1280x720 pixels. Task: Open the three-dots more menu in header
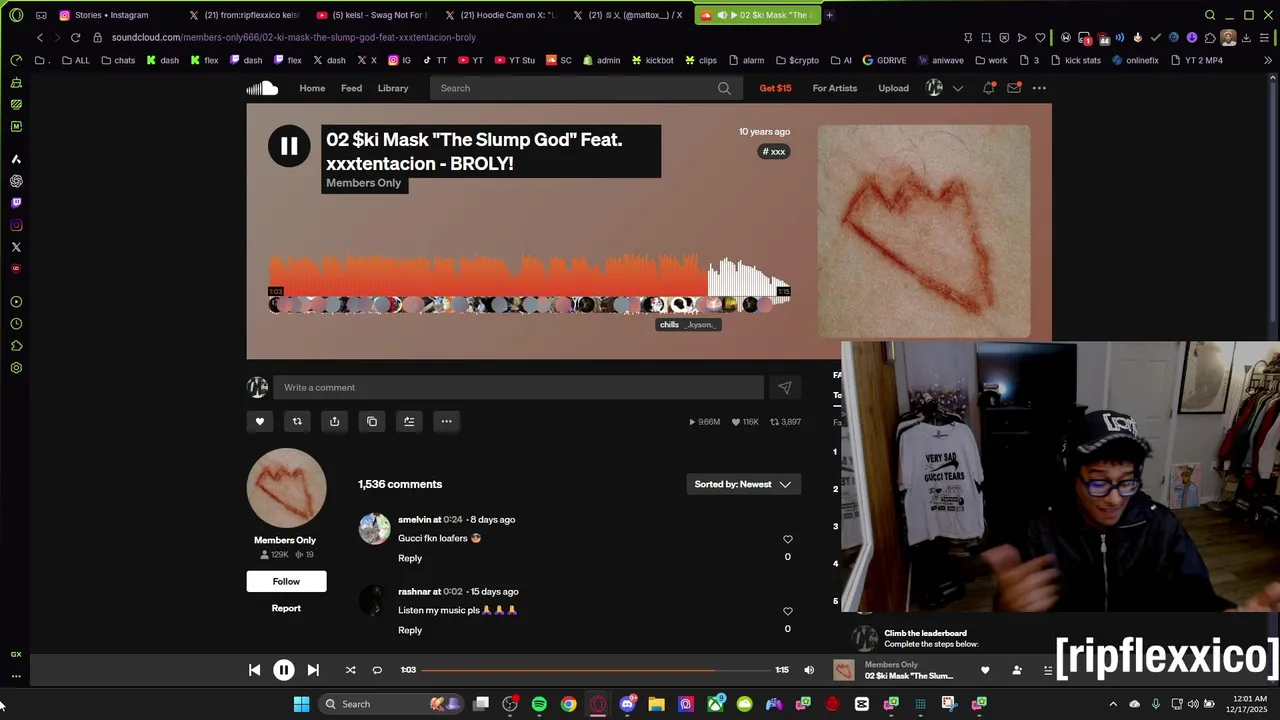point(1039,88)
